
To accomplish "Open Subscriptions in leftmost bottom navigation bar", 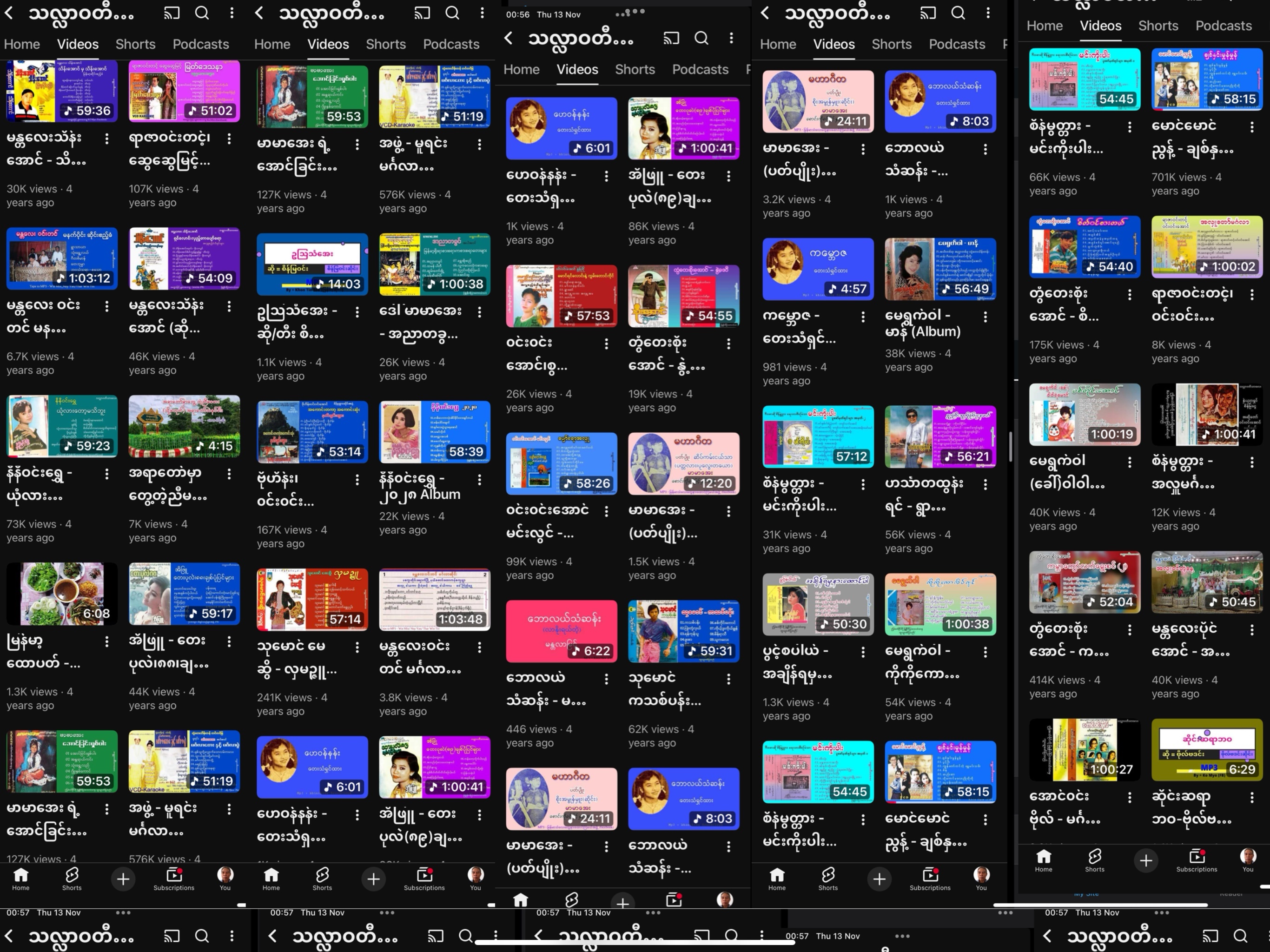I will [173, 879].
